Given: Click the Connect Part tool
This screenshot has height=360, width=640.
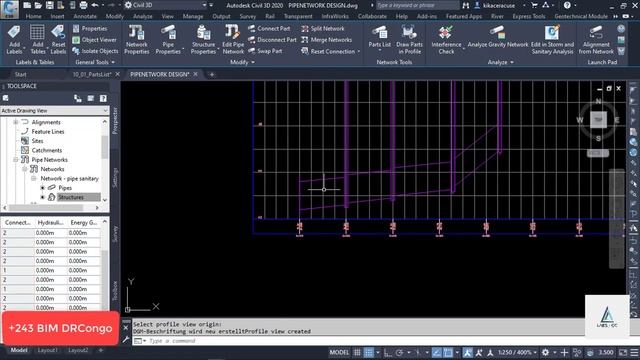Looking at the screenshot, I should (269, 29).
